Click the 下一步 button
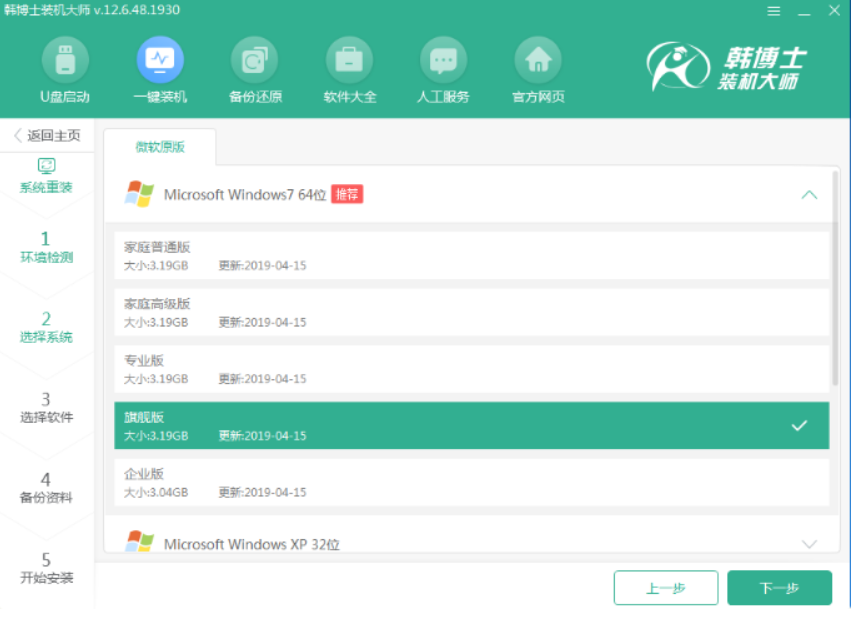This screenshot has height=618, width=851. coord(779,588)
